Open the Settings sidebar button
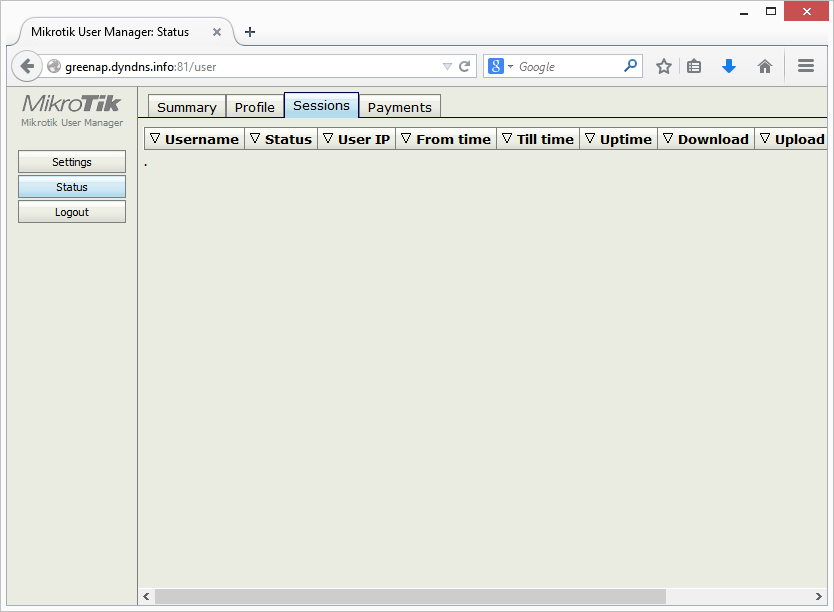Image resolution: width=834 pixels, height=612 pixels. 72,162
